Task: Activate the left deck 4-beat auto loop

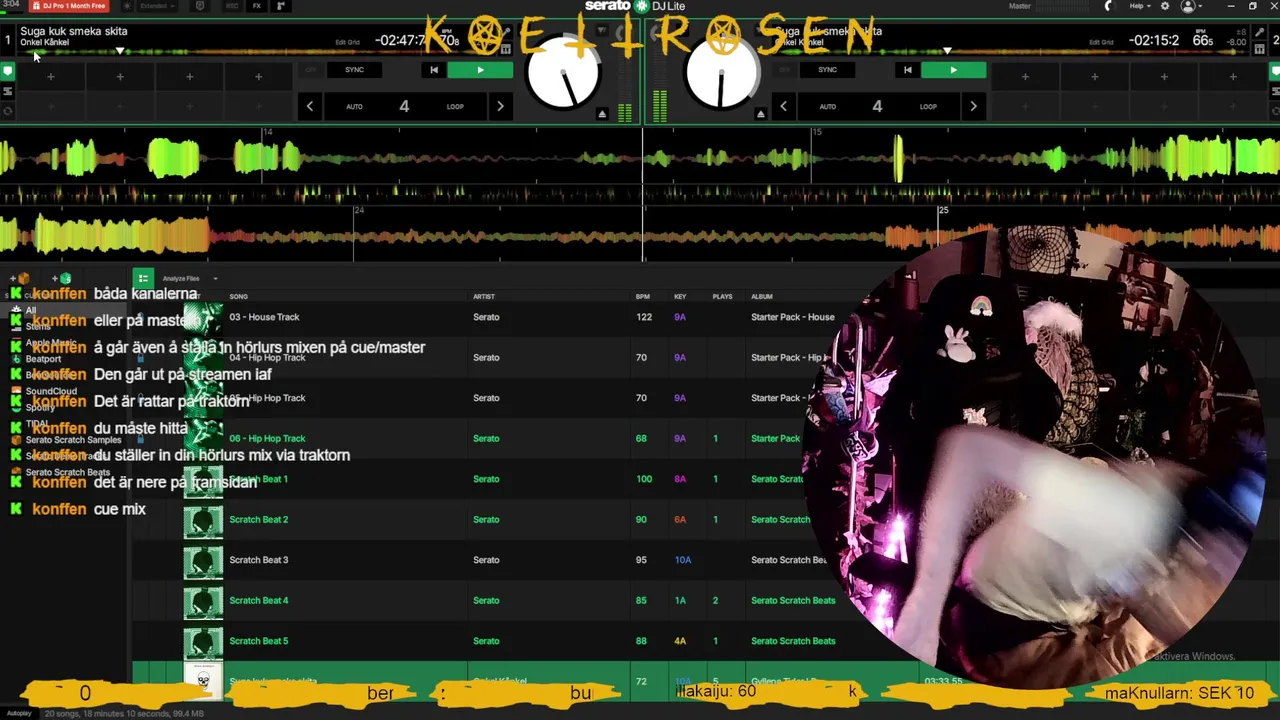Action: (x=404, y=106)
